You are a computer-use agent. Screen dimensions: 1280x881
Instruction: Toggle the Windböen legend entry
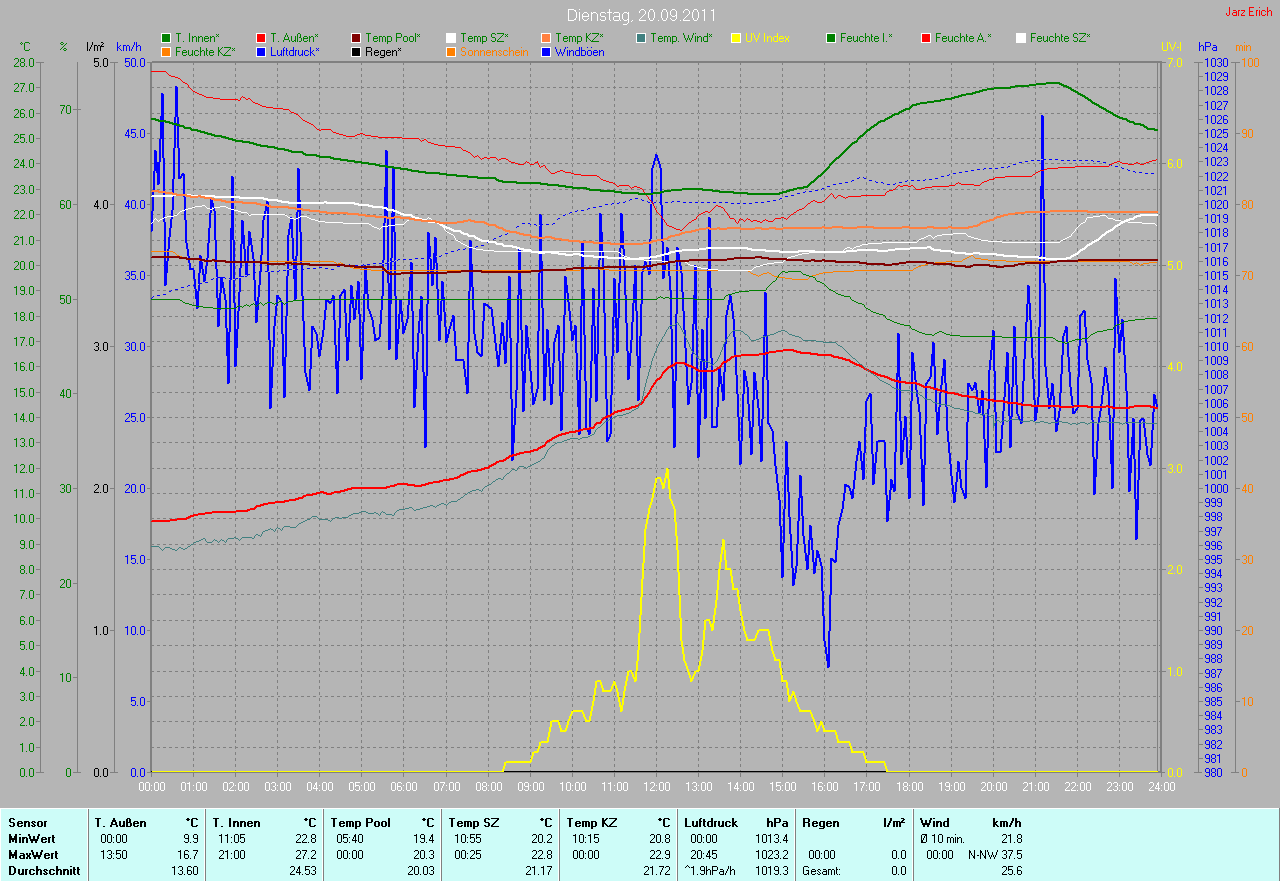coord(578,51)
